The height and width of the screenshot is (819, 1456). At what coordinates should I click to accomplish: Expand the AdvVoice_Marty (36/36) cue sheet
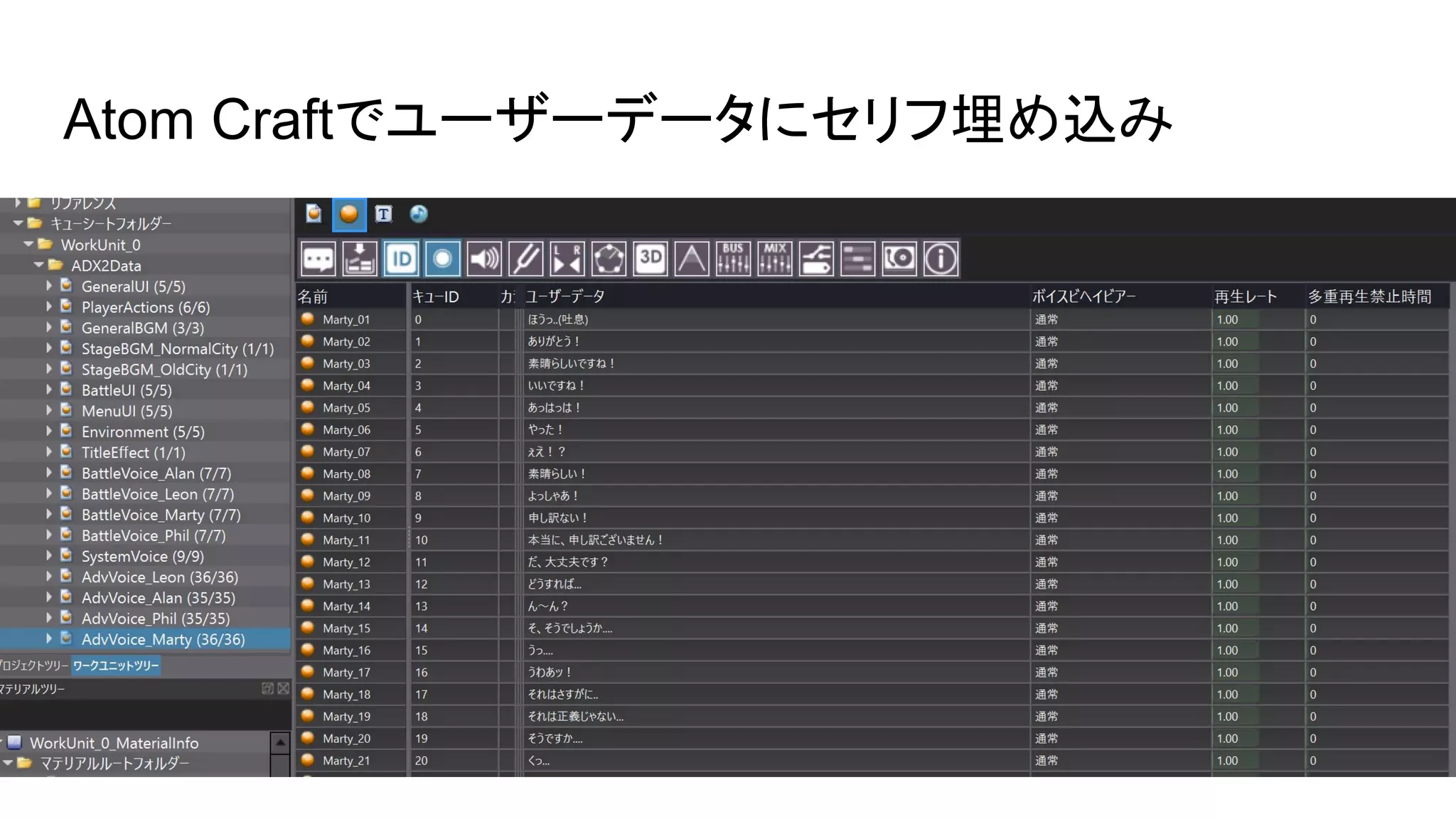(49, 638)
